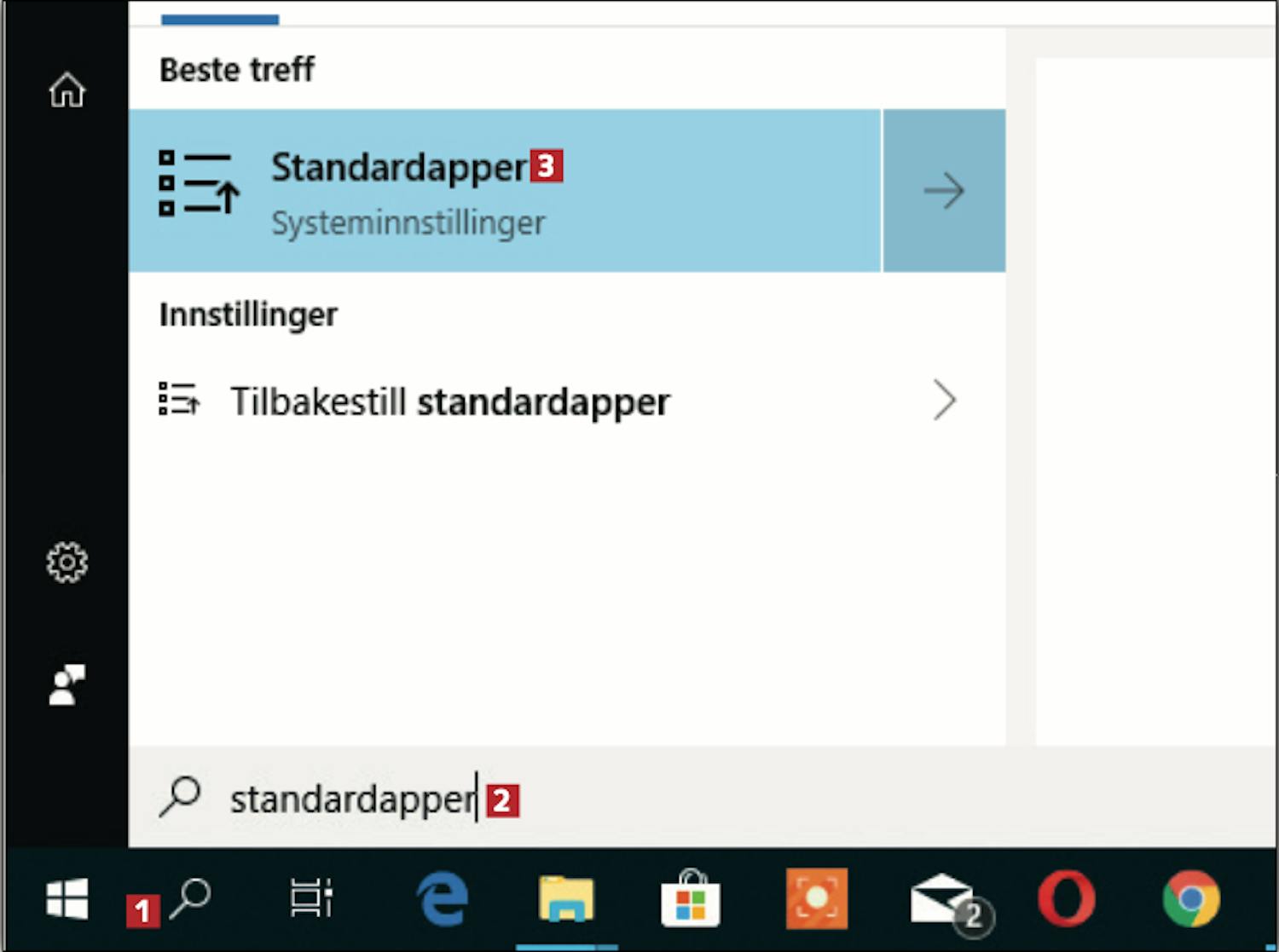Open the orange screenshot app on the taskbar
Screen dimensions: 1279x952
pos(817,898)
